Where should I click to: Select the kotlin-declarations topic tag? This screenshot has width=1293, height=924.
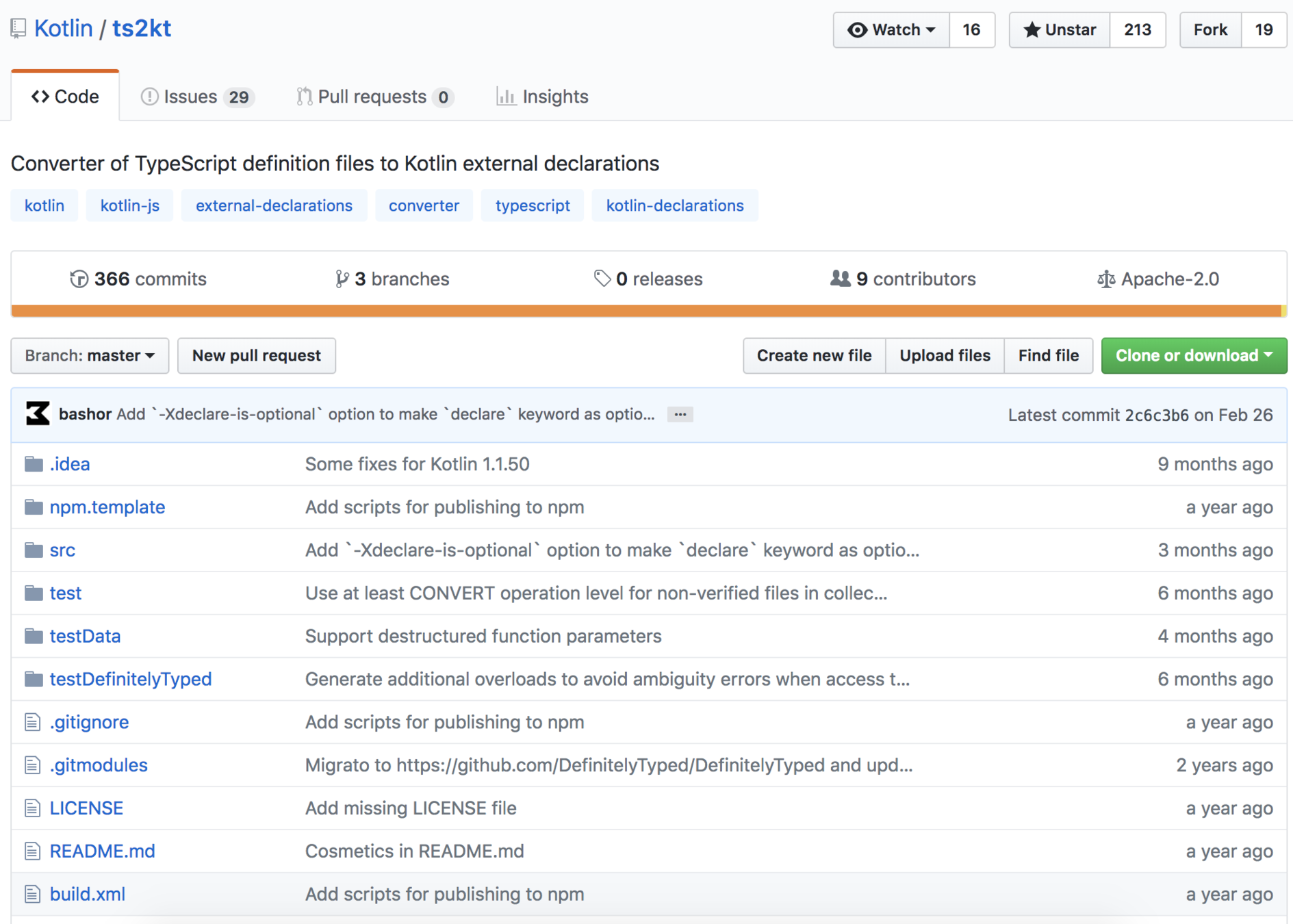click(x=675, y=205)
